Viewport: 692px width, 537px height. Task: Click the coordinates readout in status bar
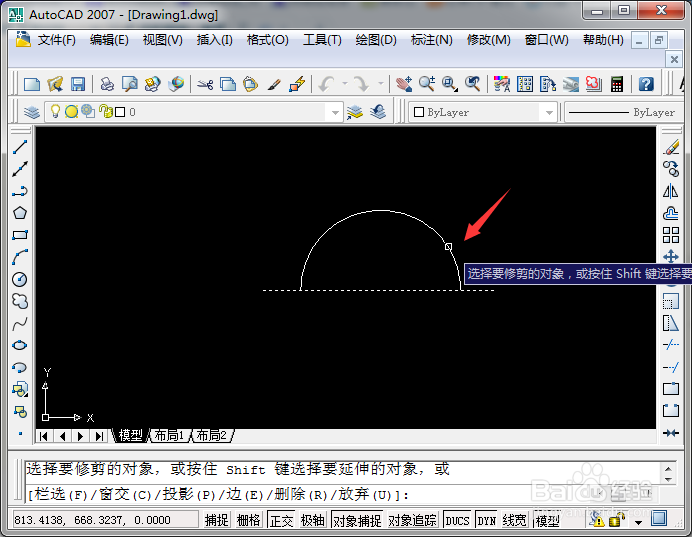tap(105, 520)
